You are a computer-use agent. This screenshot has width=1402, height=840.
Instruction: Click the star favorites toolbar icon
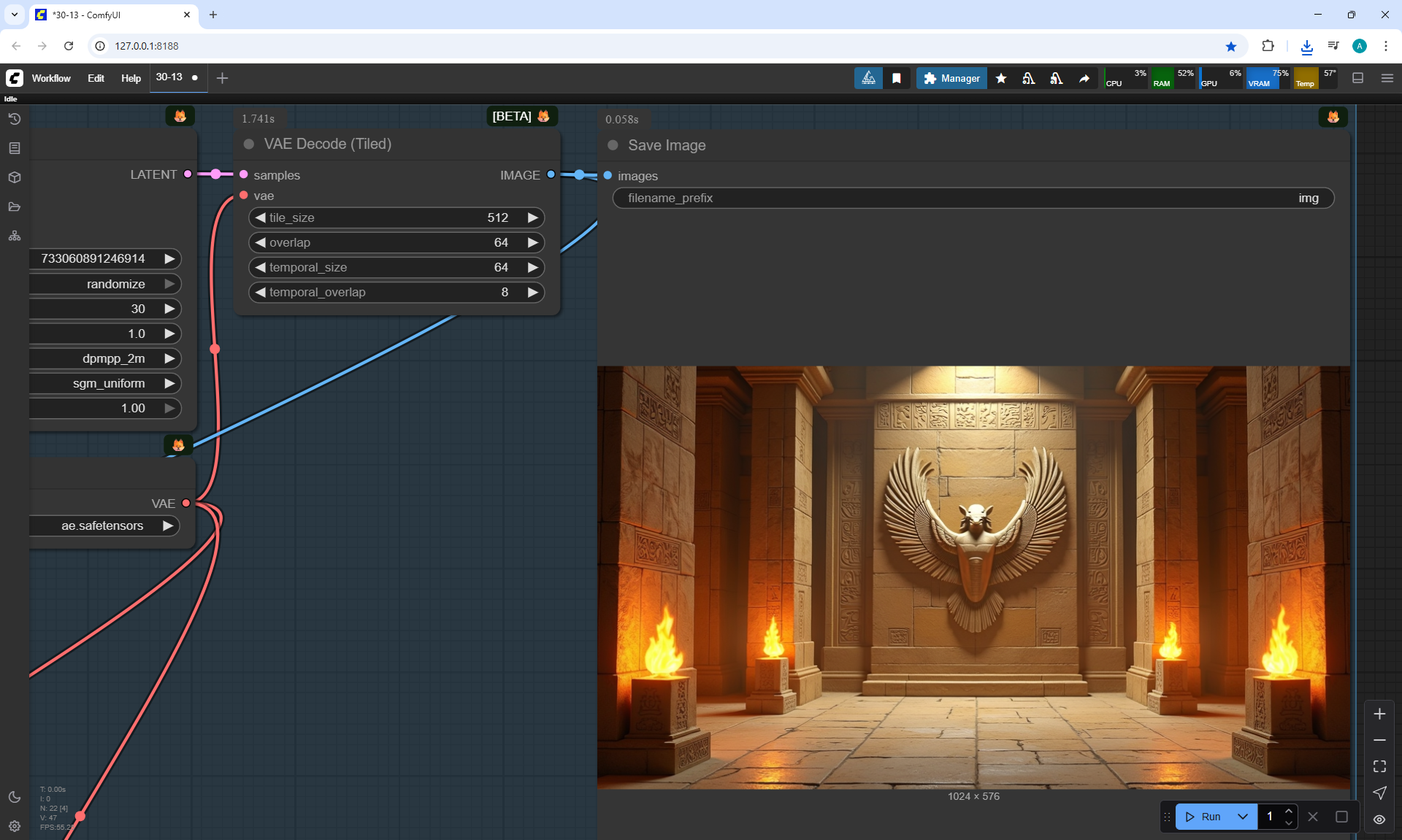tap(1001, 78)
